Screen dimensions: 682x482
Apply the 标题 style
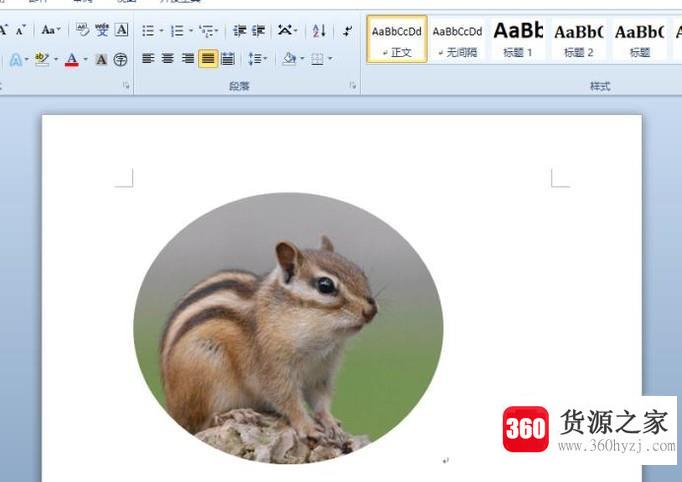(640, 40)
